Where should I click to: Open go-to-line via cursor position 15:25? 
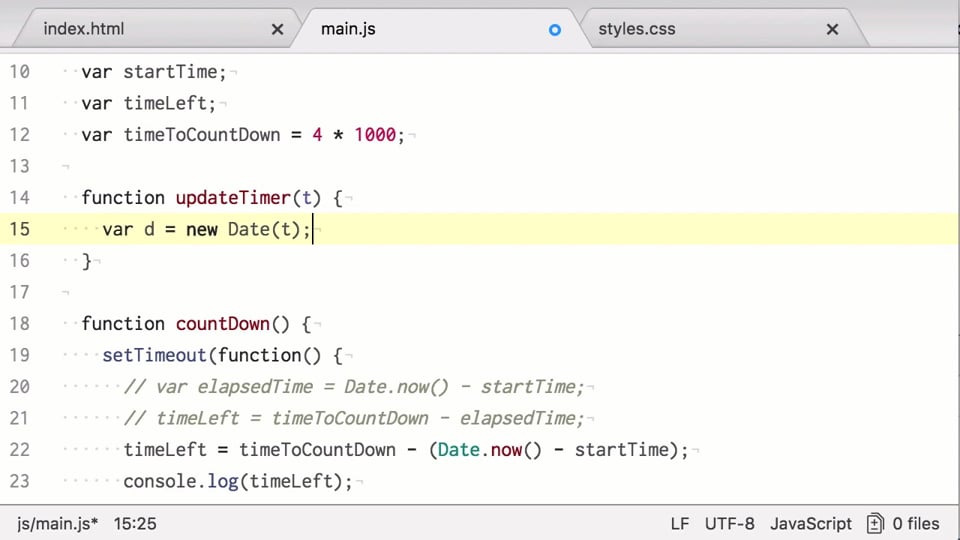point(135,524)
